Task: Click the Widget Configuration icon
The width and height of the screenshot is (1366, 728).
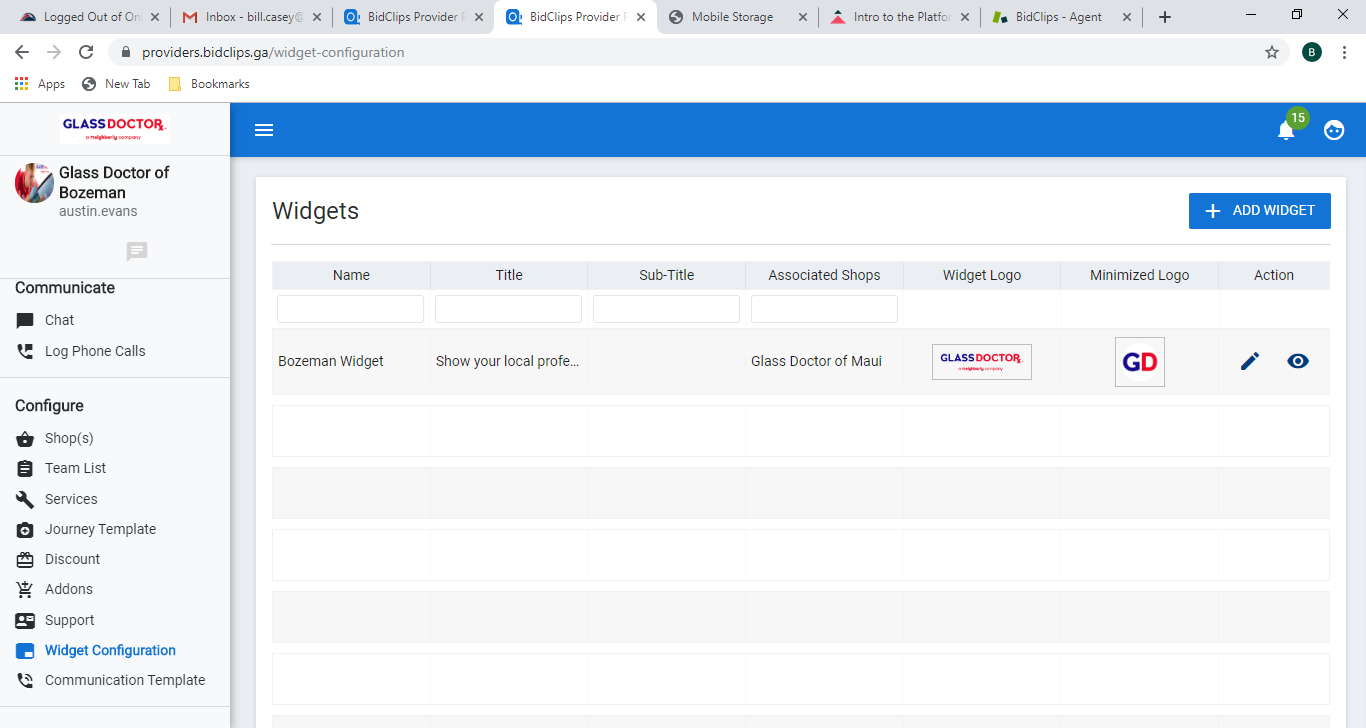Action: click(x=25, y=651)
